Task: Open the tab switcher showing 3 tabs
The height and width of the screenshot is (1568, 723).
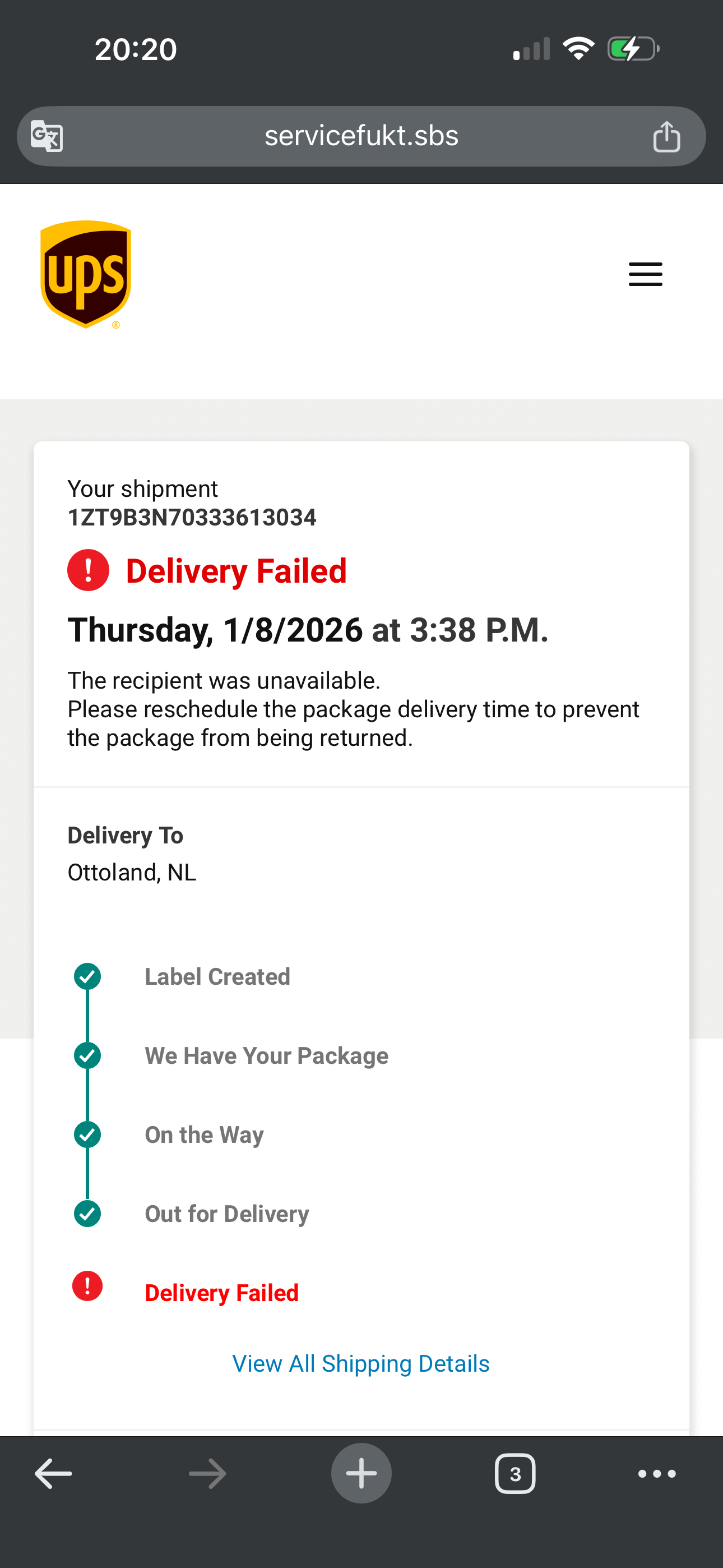Action: [x=515, y=1473]
